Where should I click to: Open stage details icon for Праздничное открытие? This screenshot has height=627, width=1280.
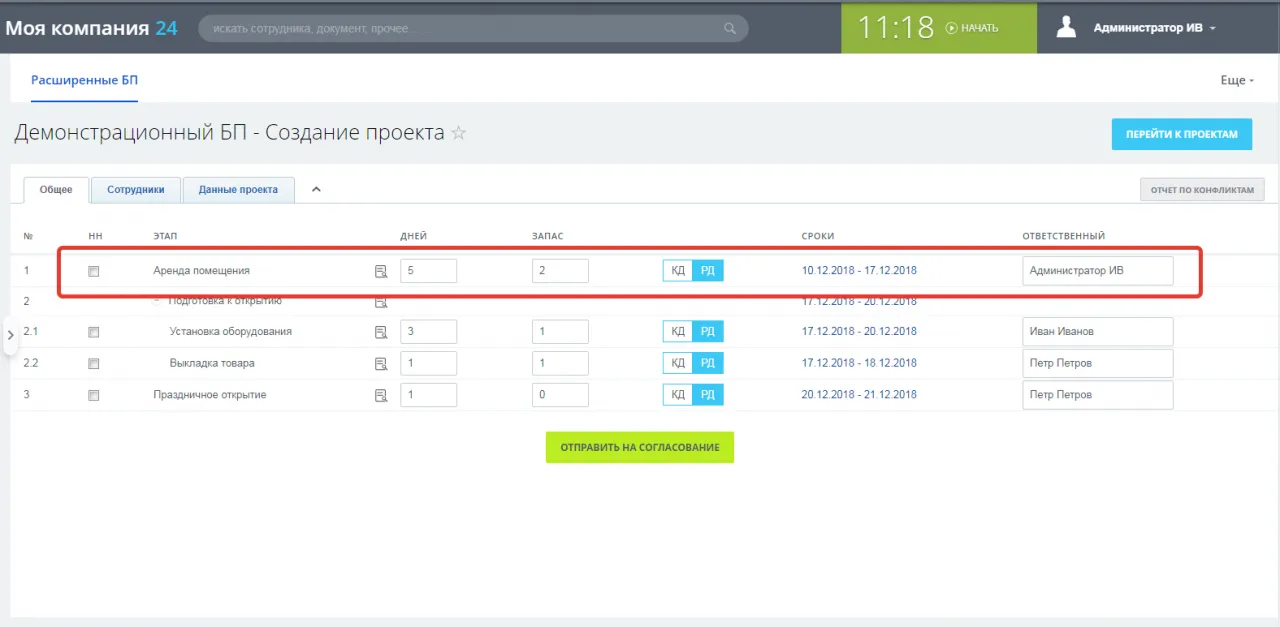[380, 394]
